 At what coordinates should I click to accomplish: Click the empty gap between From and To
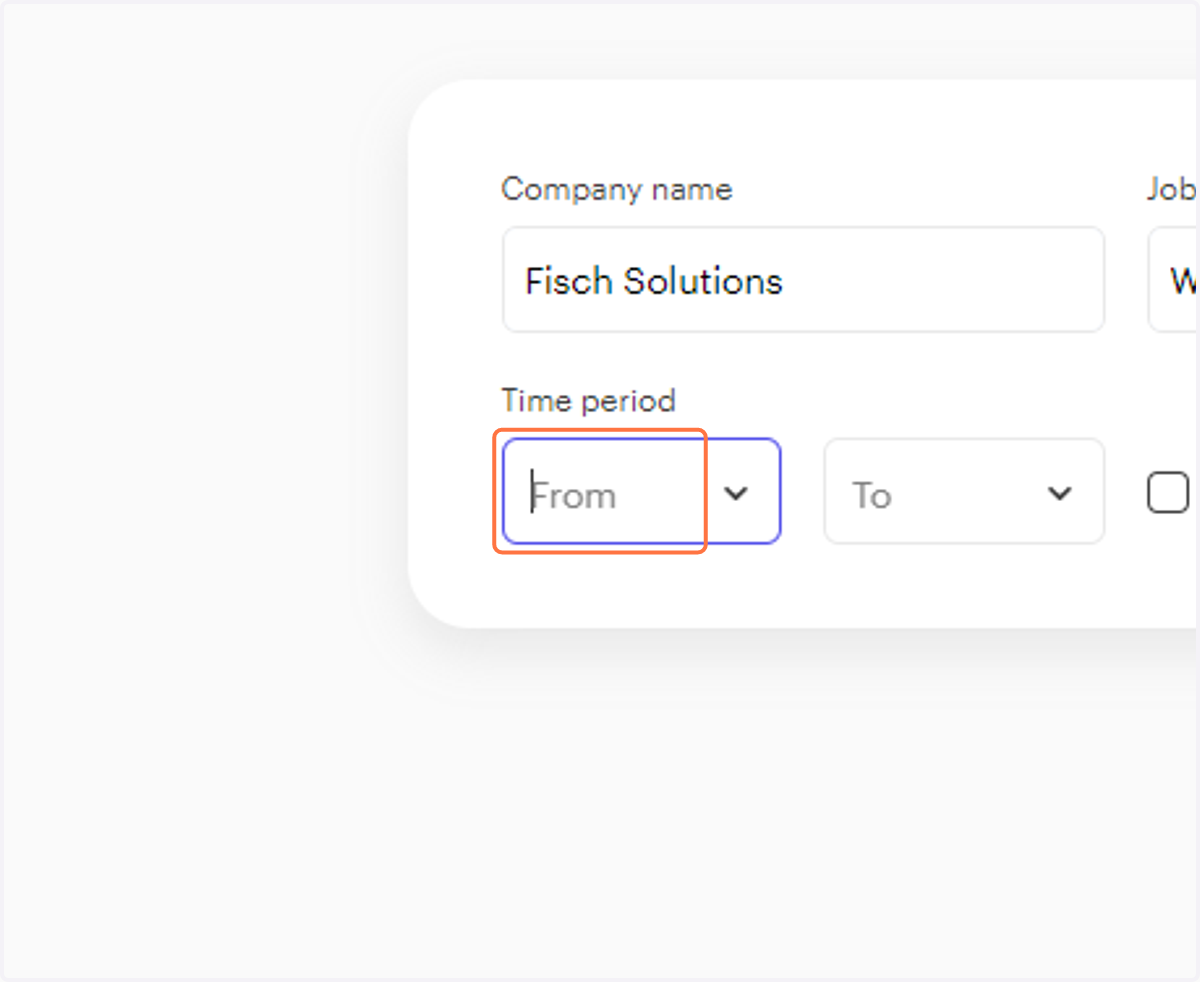(x=802, y=491)
